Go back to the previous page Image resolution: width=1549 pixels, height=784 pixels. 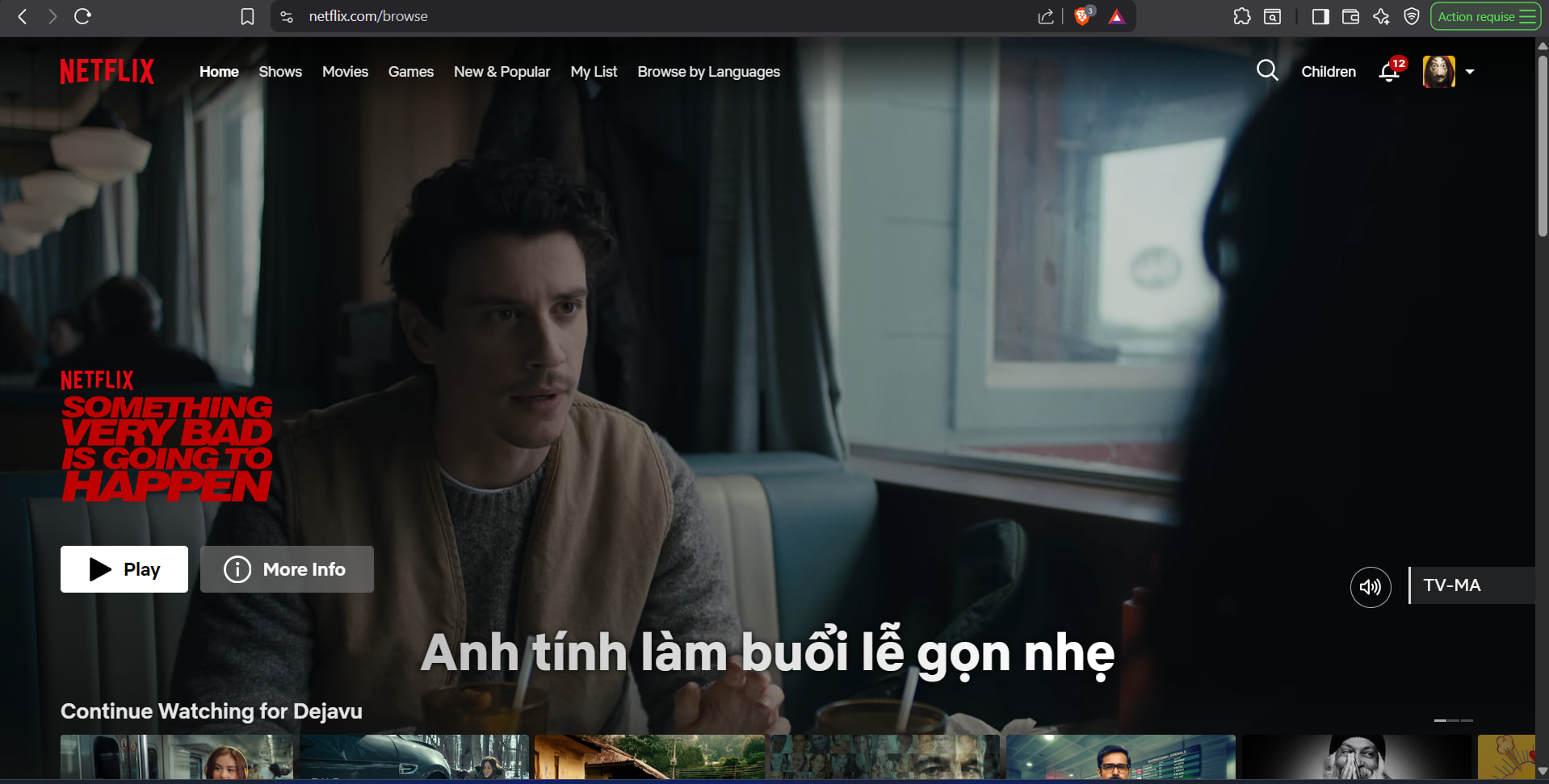tap(23, 16)
